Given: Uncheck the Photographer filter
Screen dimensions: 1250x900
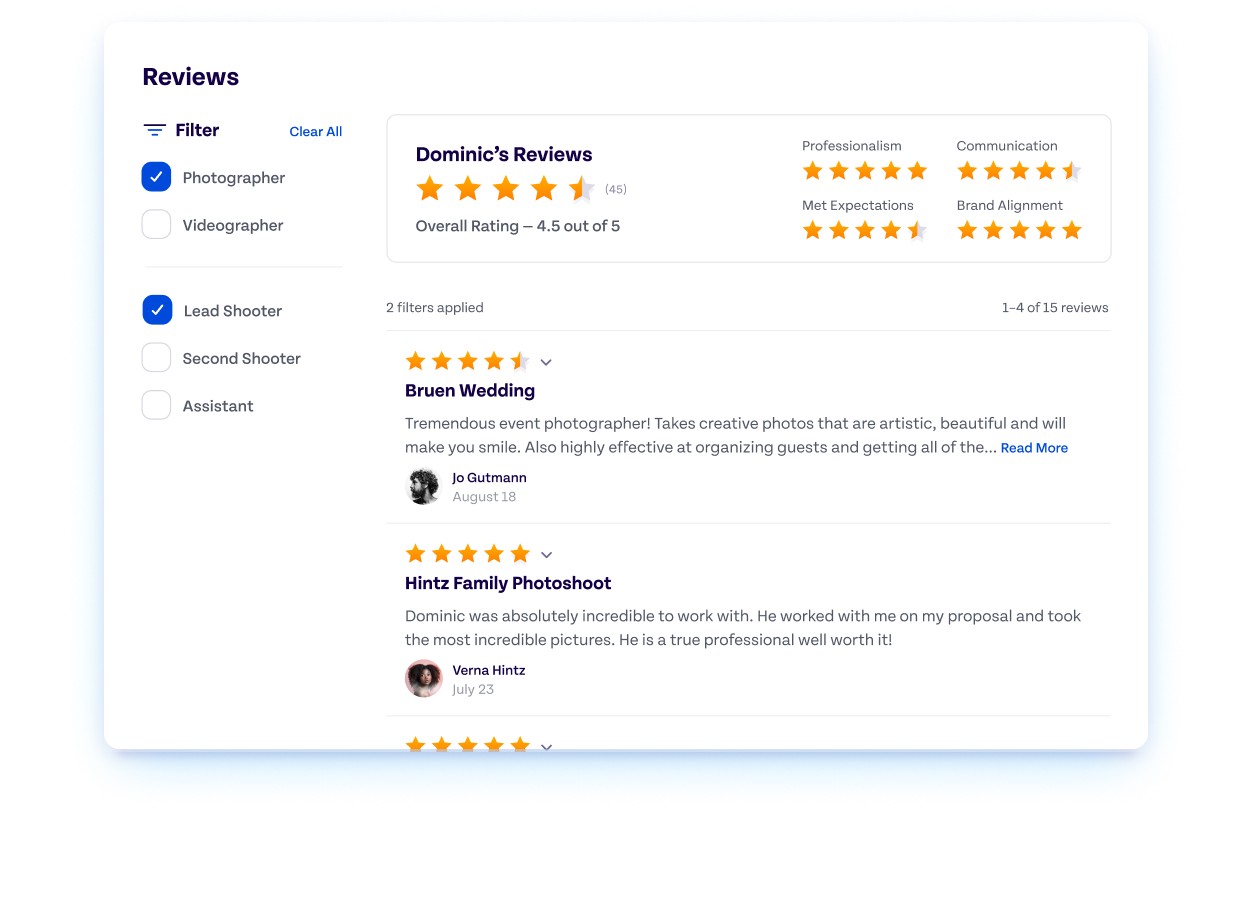Looking at the screenshot, I should click(157, 177).
